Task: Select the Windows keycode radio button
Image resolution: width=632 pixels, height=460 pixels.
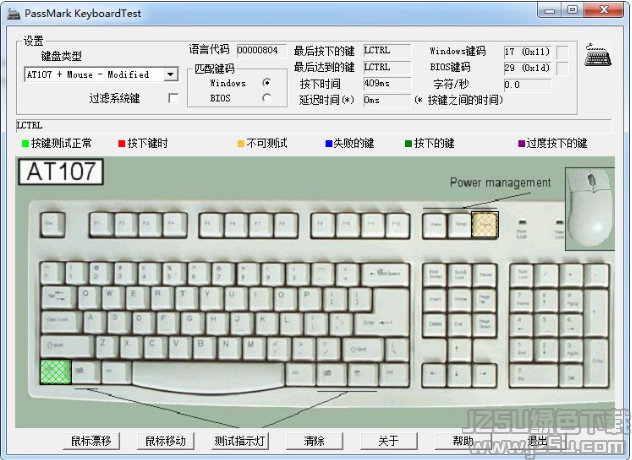Action: click(x=266, y=83)
